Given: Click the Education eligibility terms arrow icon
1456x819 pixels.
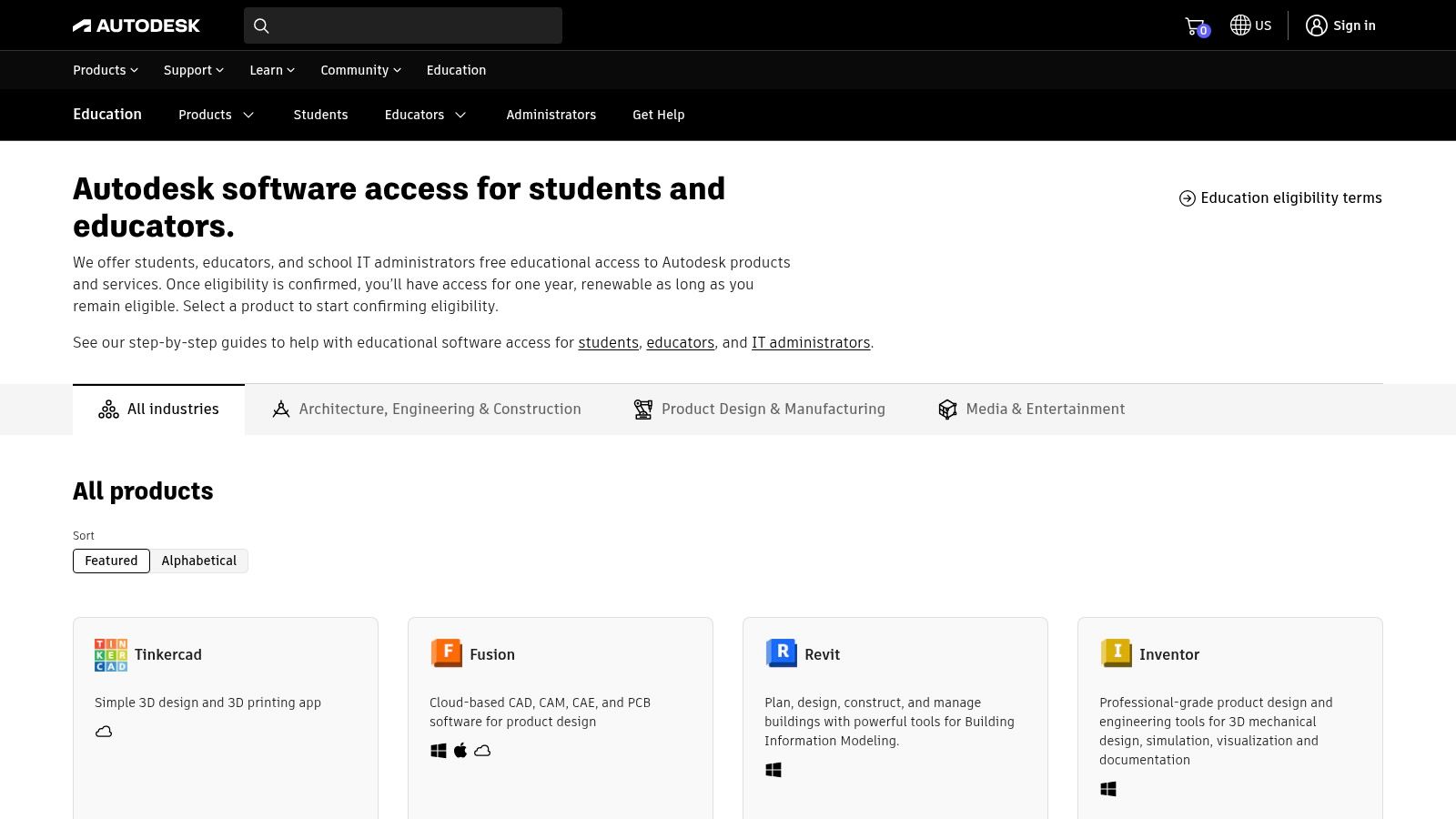Looking at the screenshot, I should [x=1187, y=198].
